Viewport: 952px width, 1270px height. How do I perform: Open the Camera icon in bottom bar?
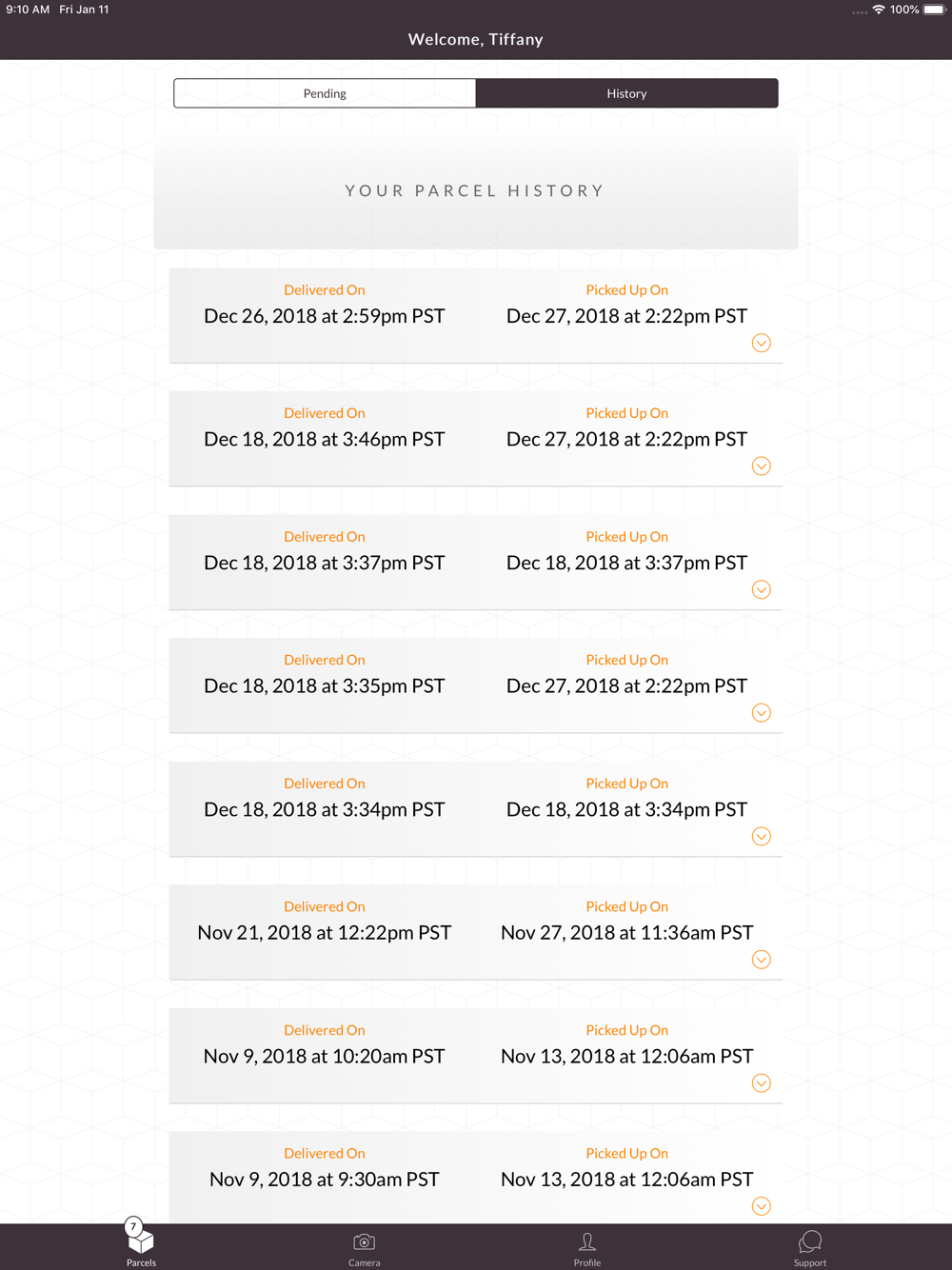coord(364,1241)
